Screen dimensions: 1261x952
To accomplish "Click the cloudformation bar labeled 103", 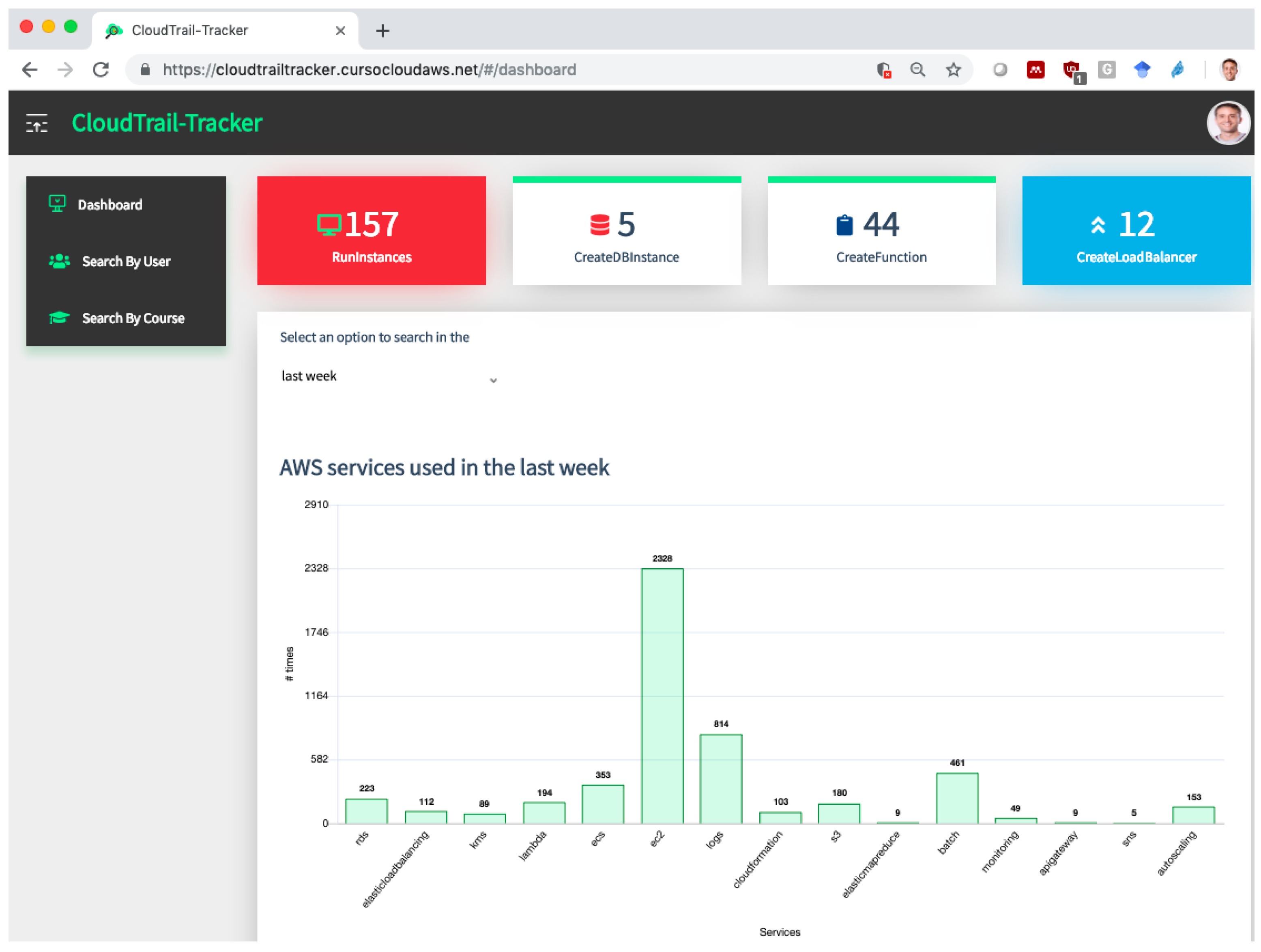I will tap(780, 818).
